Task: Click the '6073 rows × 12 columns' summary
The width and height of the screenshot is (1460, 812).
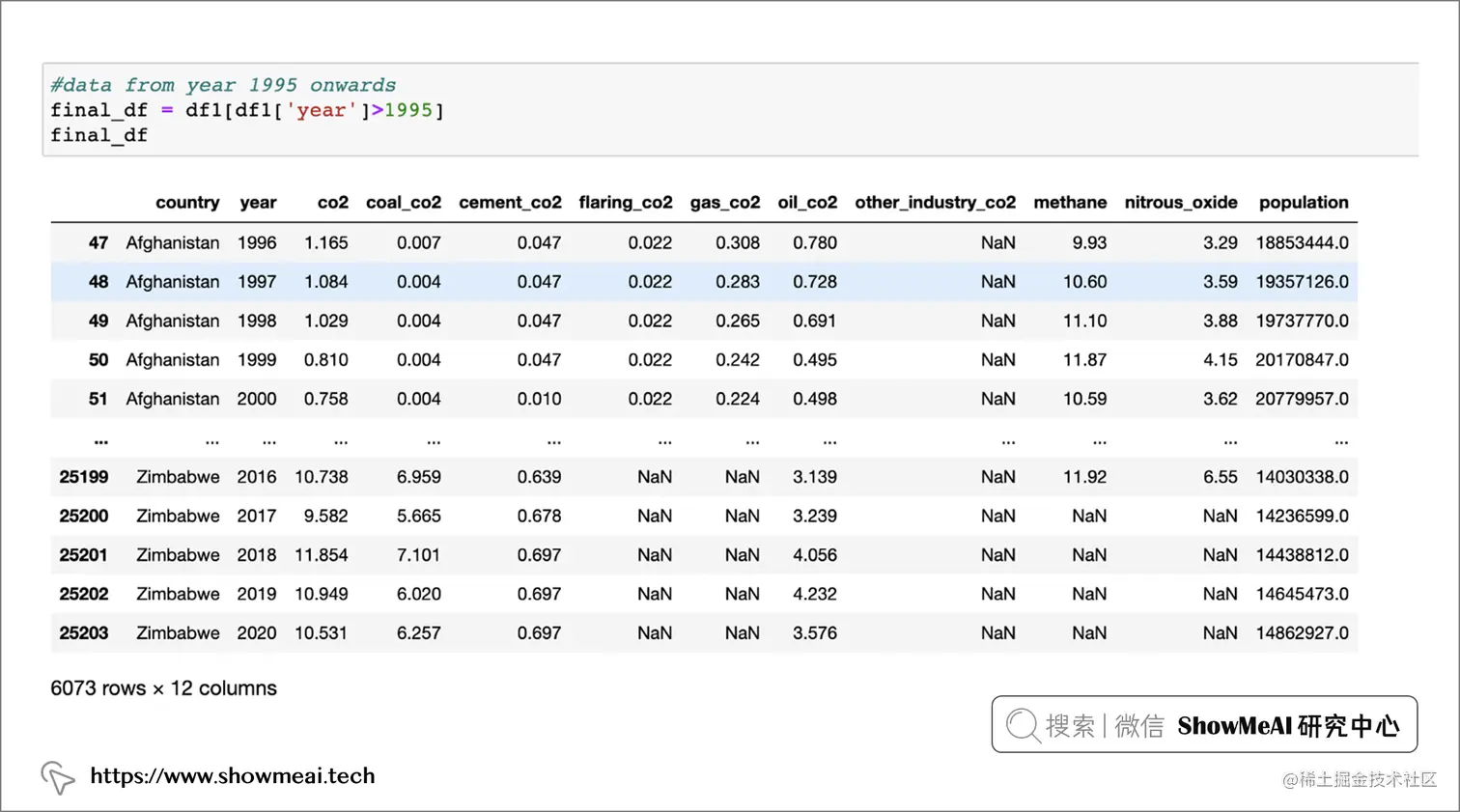Action: click(x=163, y=688)
